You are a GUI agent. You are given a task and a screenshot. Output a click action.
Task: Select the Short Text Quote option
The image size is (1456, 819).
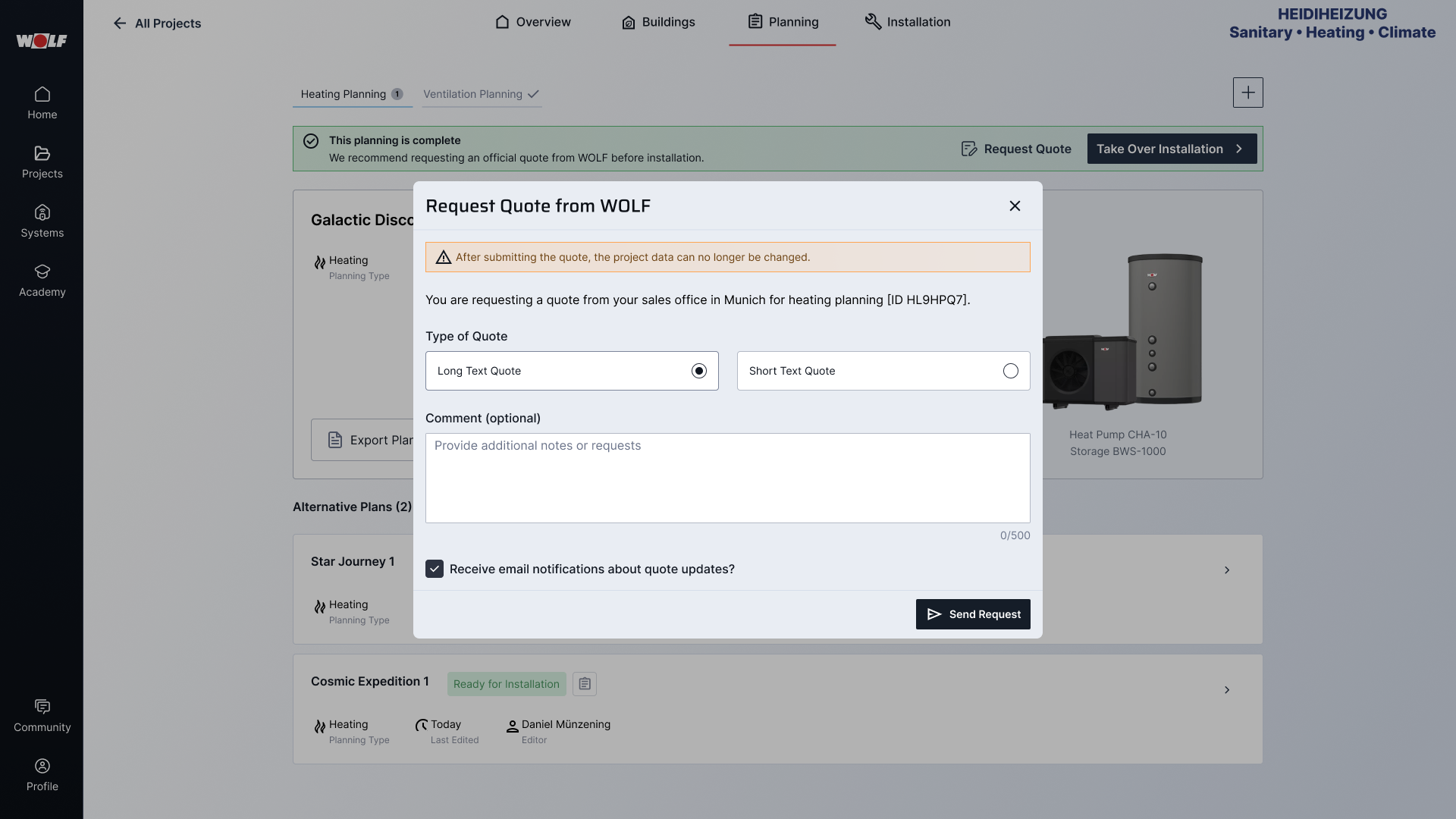pos(1009,371)
